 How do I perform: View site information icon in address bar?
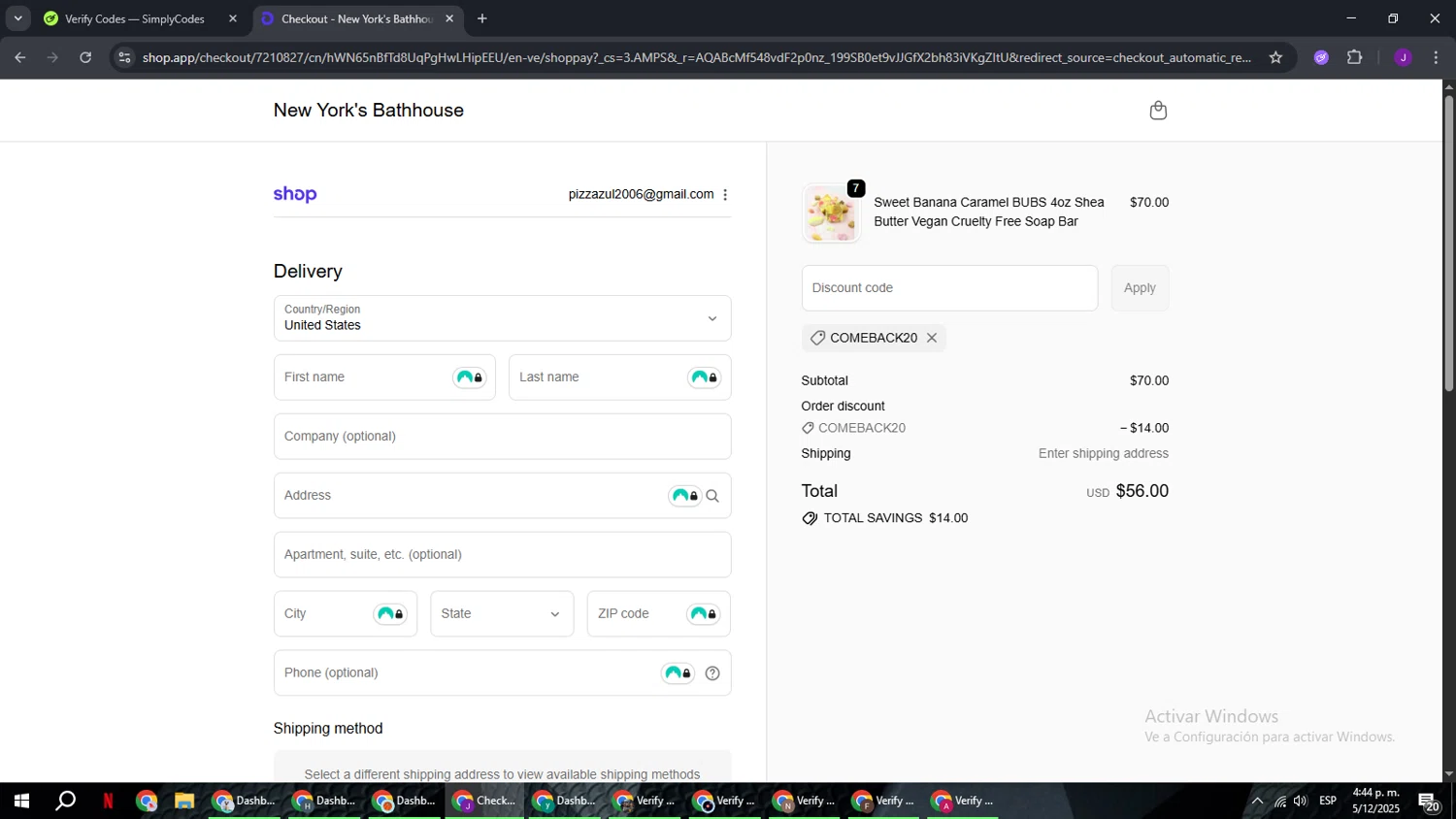click(124, 57)
